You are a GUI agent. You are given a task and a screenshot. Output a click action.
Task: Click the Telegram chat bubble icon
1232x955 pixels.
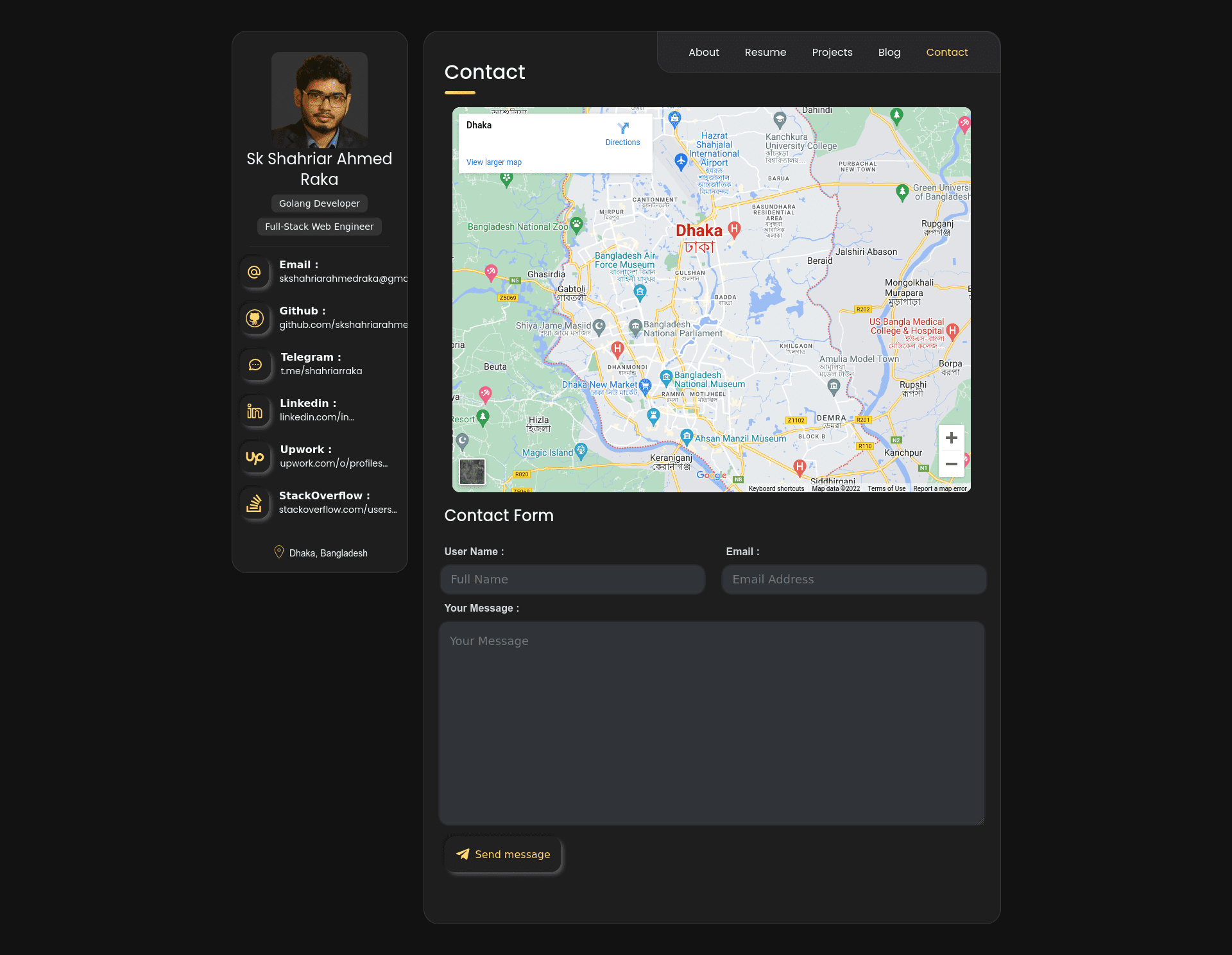[255, 365]
